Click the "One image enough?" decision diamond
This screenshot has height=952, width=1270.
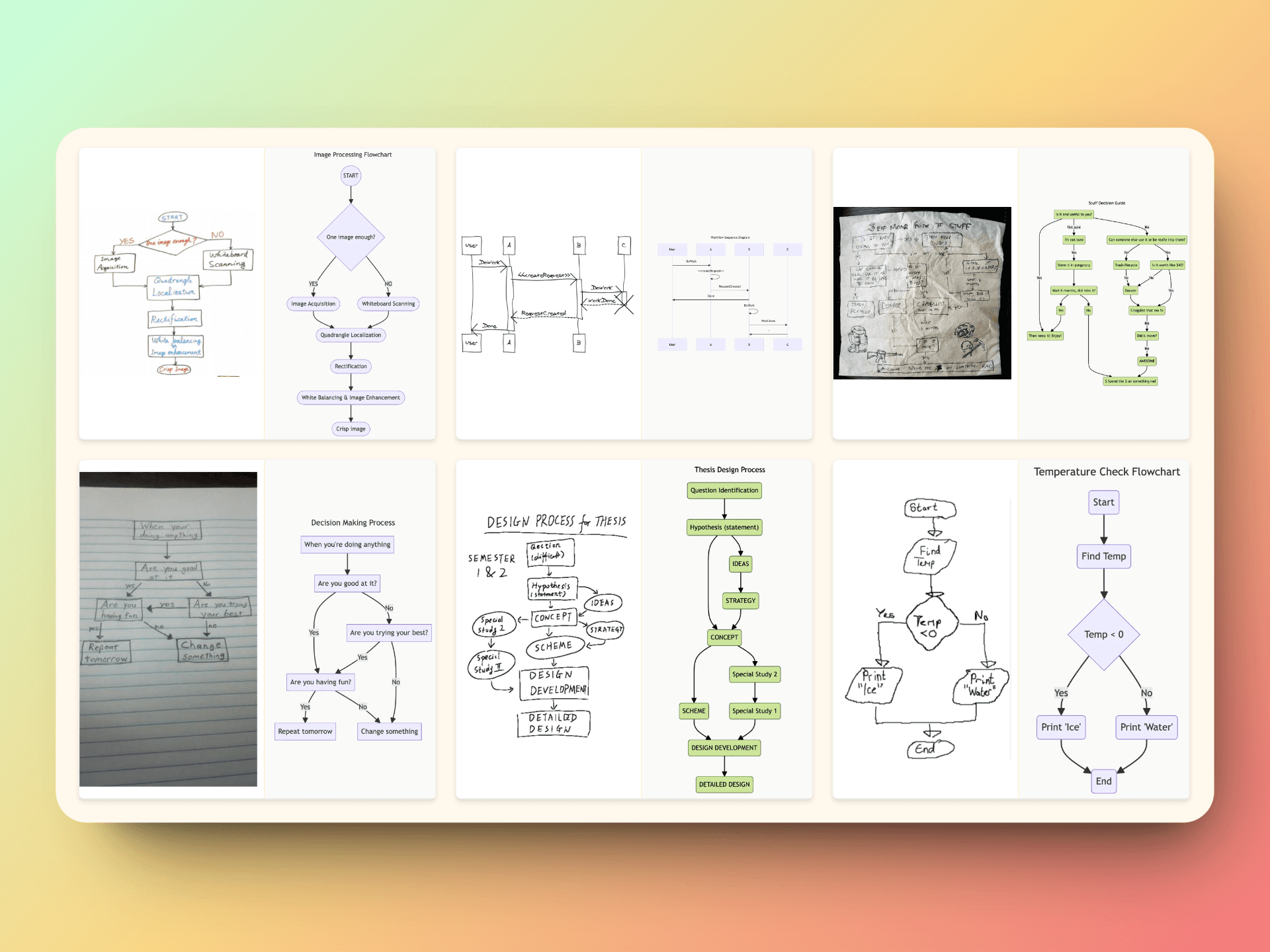point(351,235)
